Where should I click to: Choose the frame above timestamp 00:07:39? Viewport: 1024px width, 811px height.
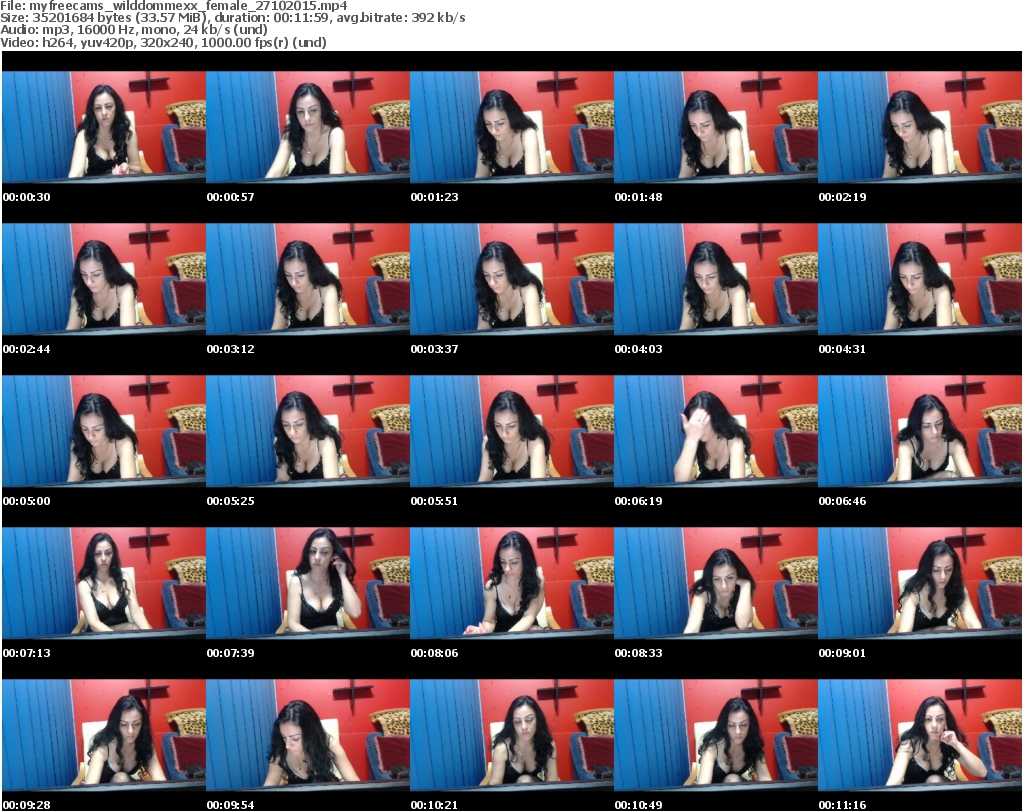click(x=308, y=582)
